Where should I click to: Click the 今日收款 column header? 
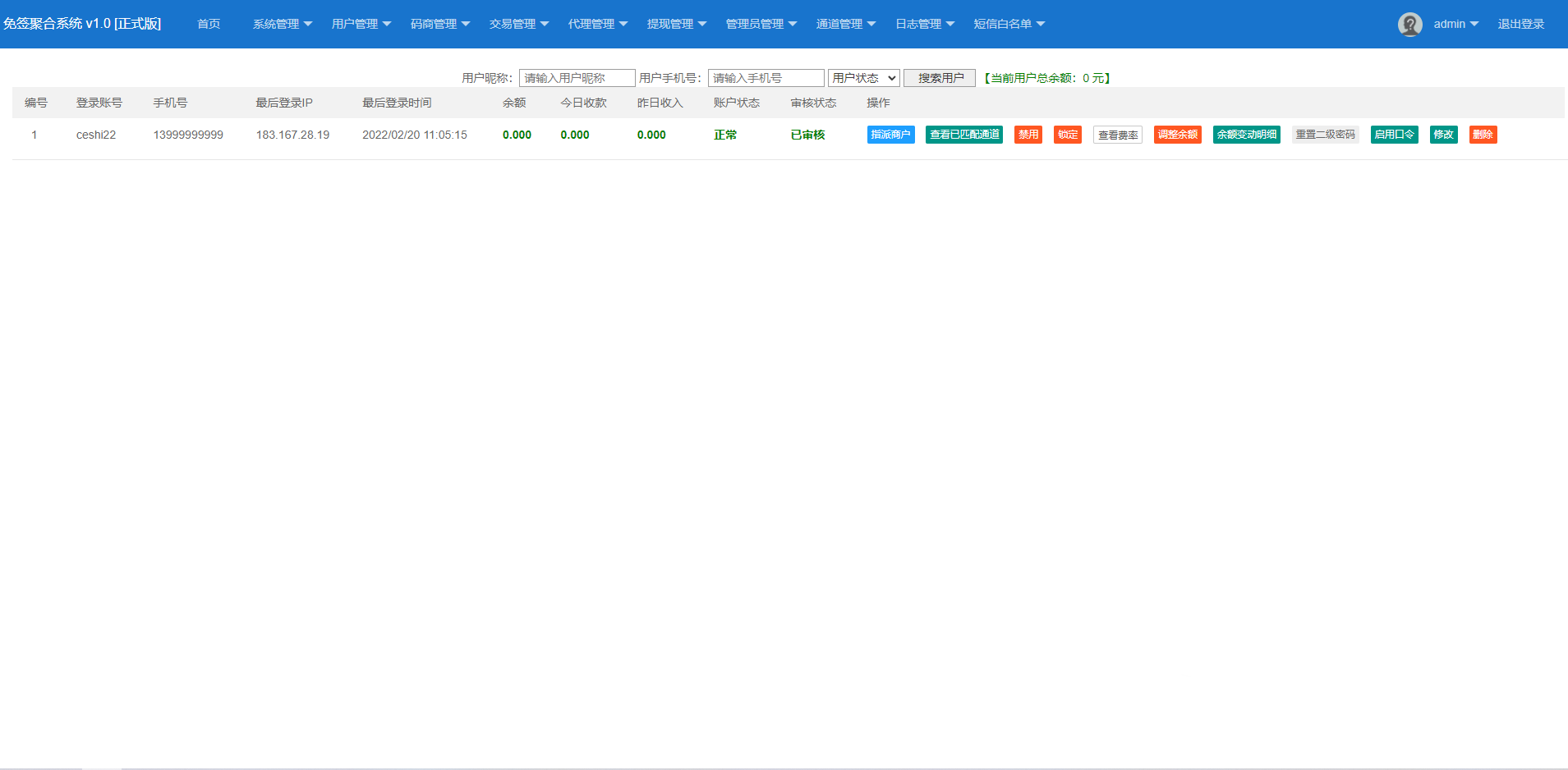[x=584, y=103]
